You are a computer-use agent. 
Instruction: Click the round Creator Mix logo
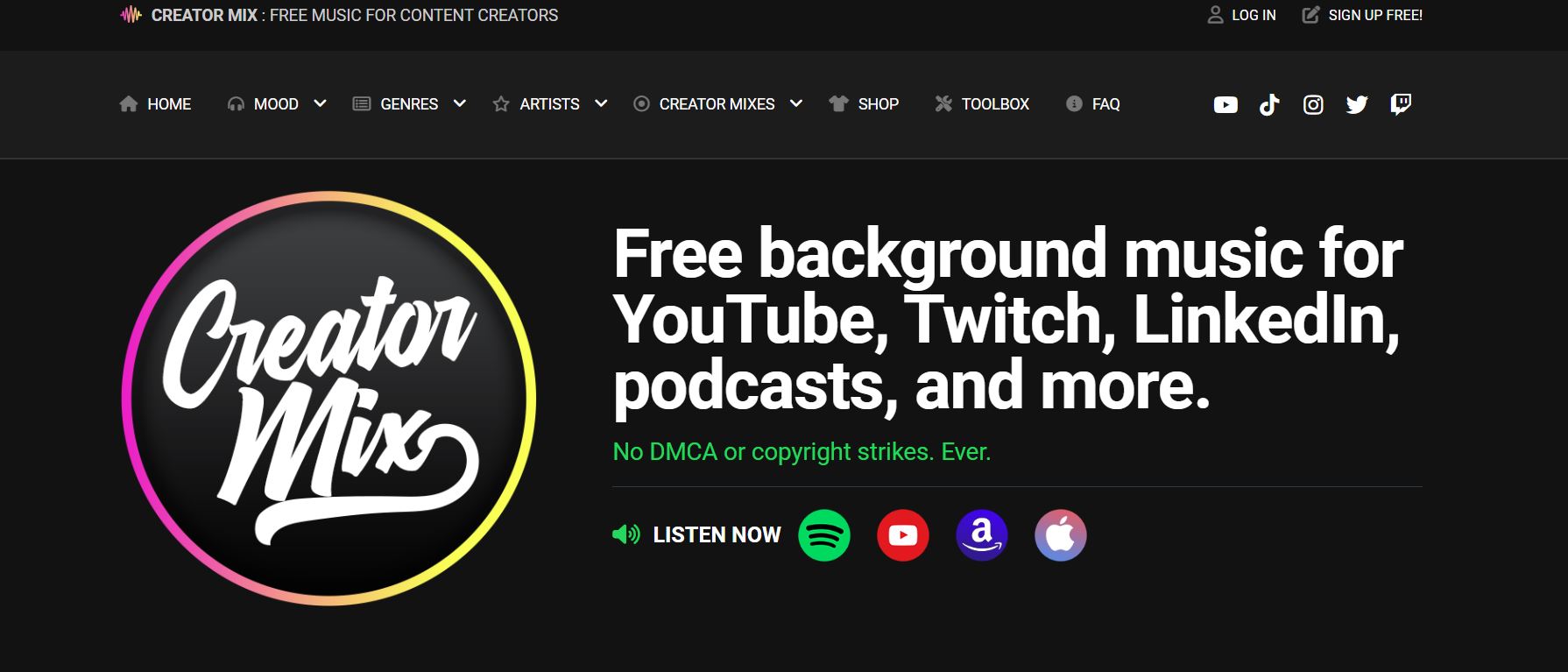(328, 398)
